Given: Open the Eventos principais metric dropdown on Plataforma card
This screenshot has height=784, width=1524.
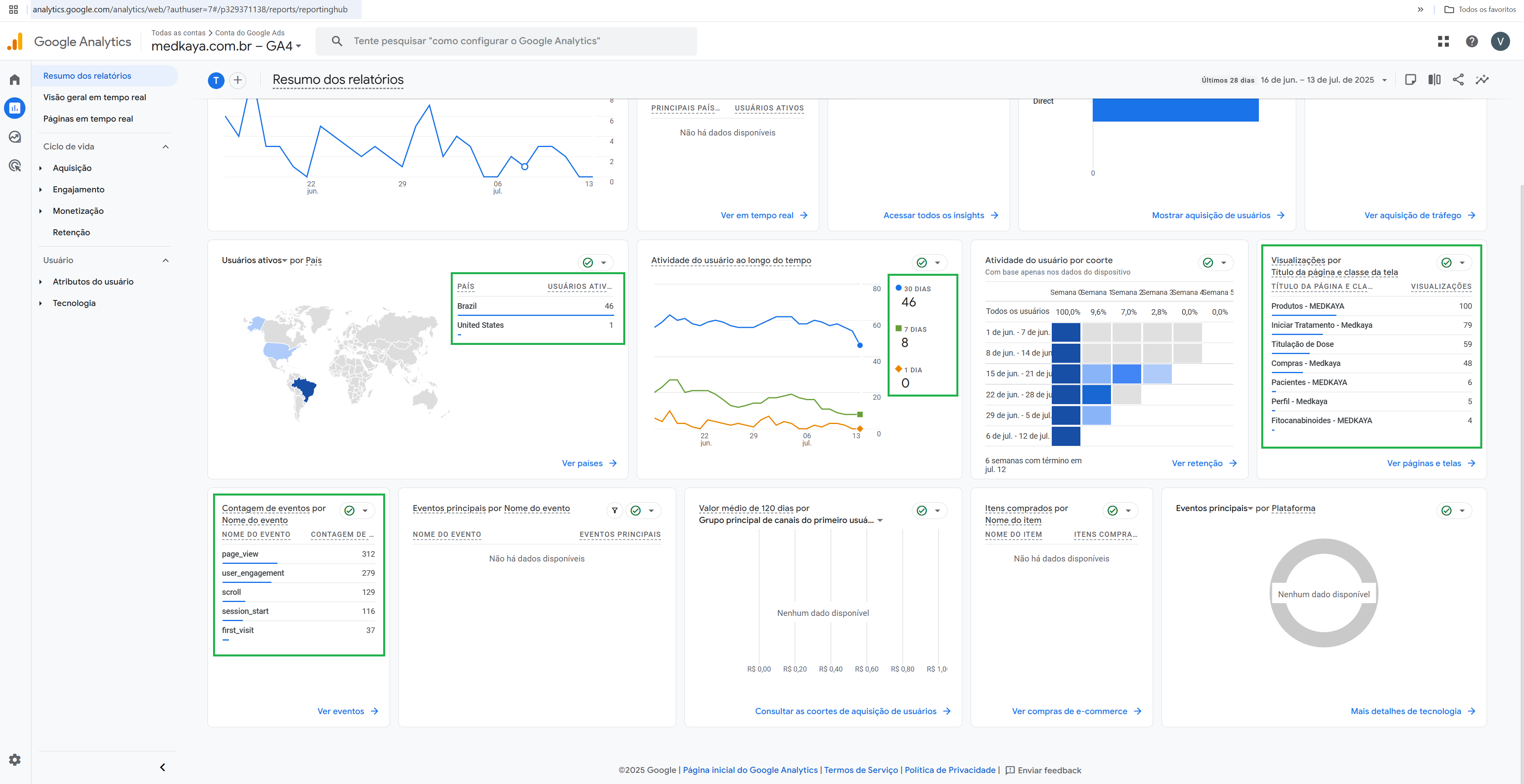Looking at the screenshot, I should pyautogui.click(x=1215, y=509).
